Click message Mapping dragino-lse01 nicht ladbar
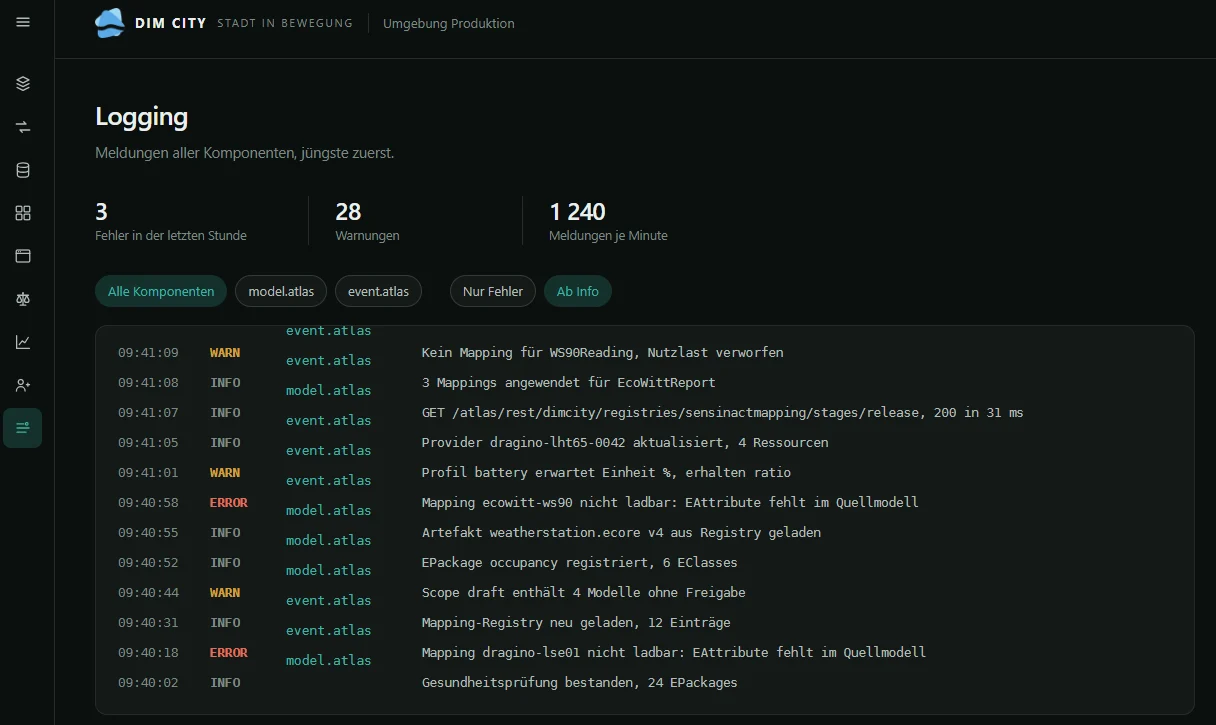1216x725 pixels. pyautogui.click(x=674, y=652)
